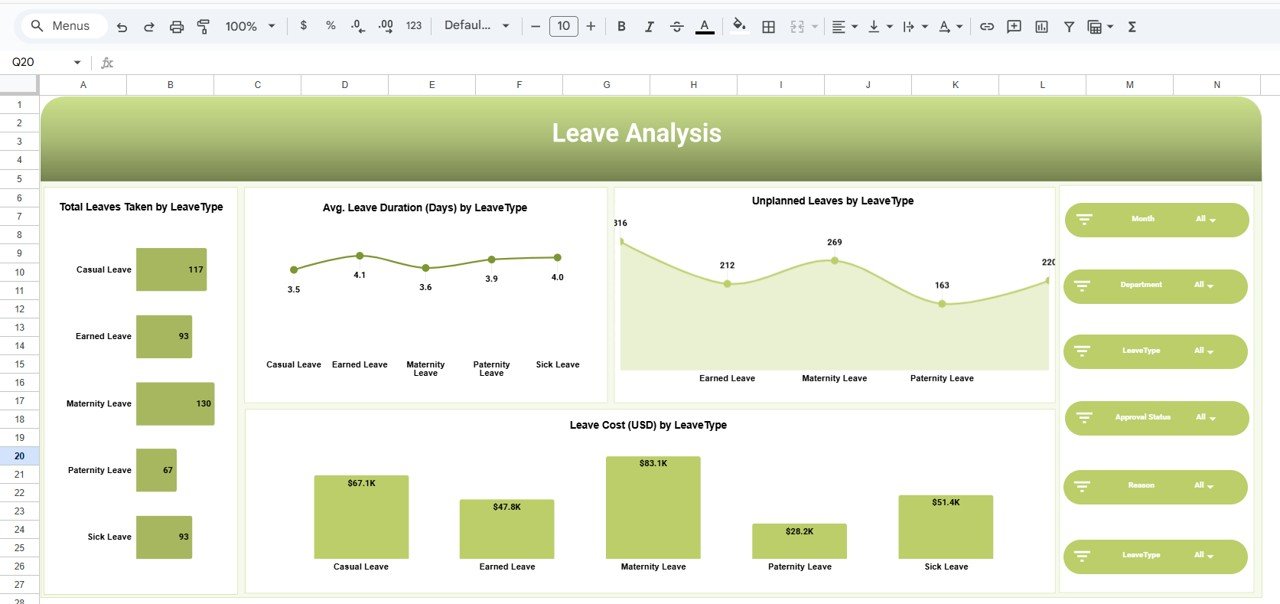This screenshot has height=604, width=1280.
Task: Toggle strikethrough formatting
Action: 677,26
